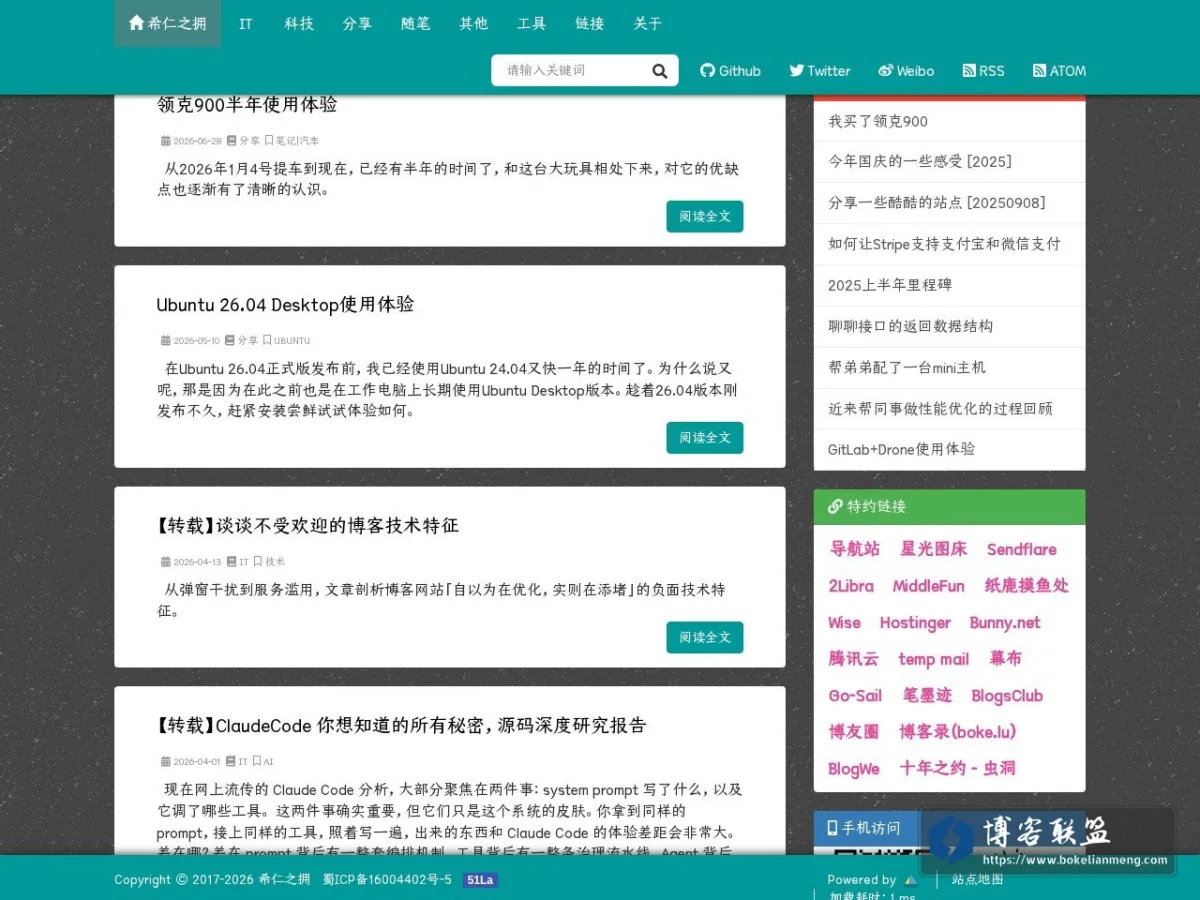Open post title 【转载】谈谈不受欢迎的博客技术特征
1200x900 pixels.
point(307,525)
